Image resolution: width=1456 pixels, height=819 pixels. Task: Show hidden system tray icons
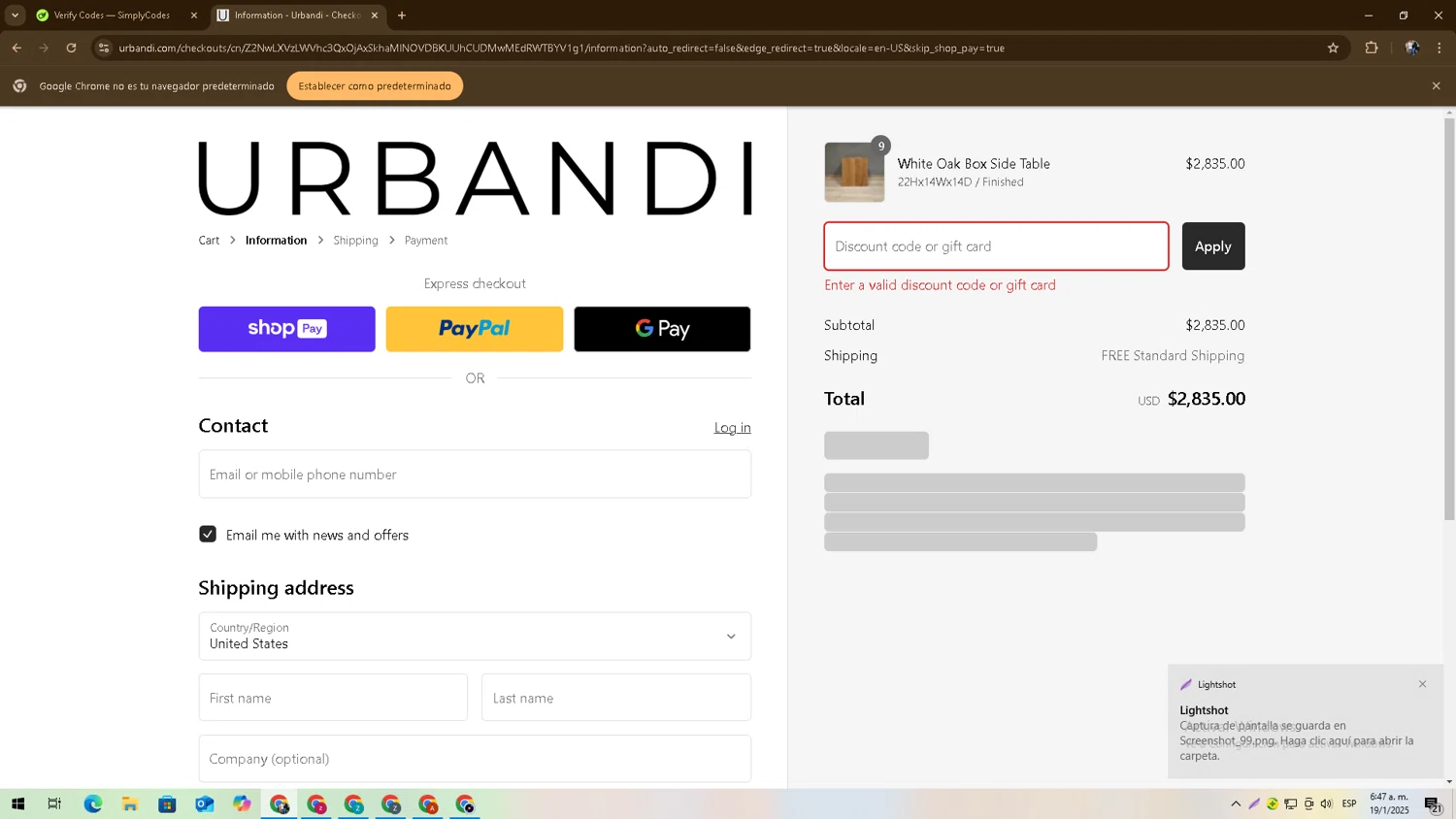[x=1236, y=804]
